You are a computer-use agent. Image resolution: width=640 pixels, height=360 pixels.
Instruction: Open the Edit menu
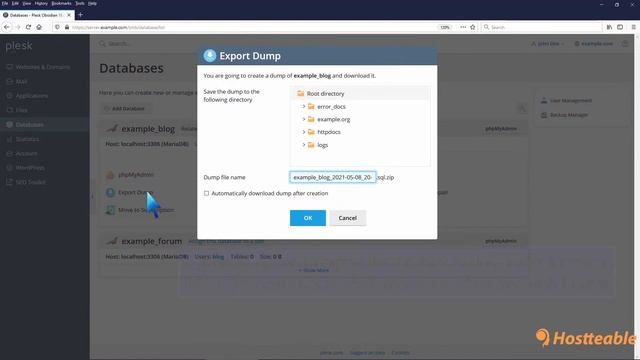point(15,3)
